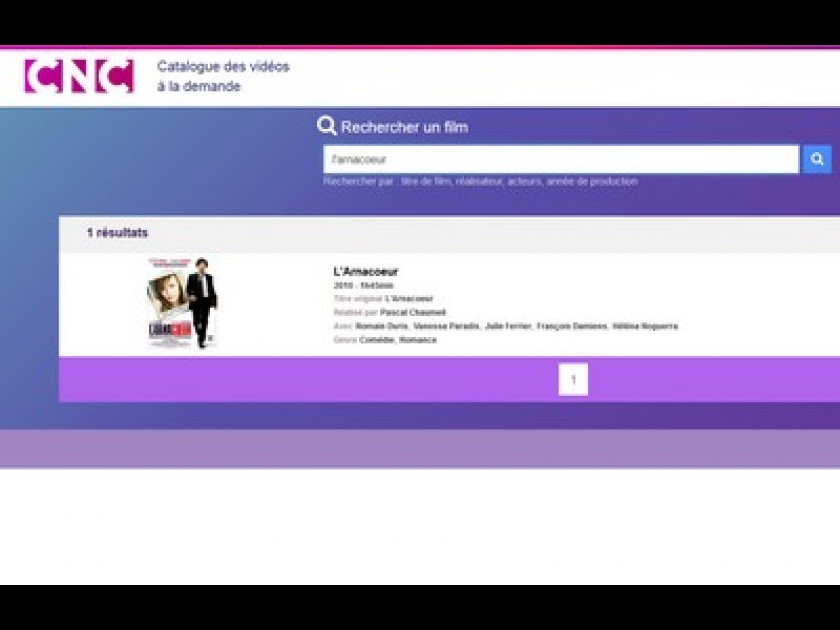Go to results page 1

pos(573,380)
